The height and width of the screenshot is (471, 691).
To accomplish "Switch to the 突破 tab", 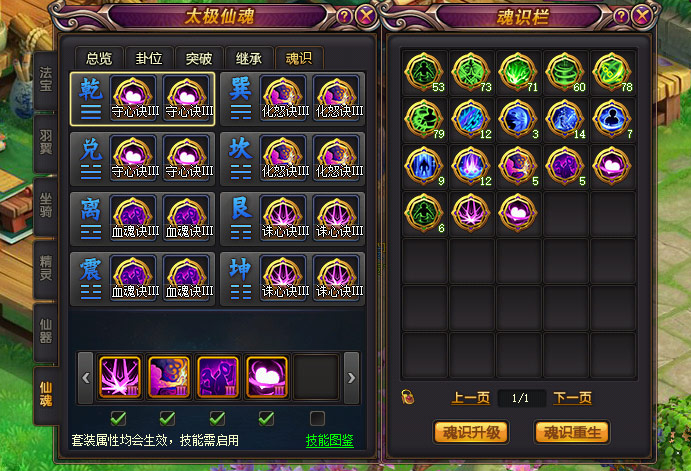I will tap(199, 58).
